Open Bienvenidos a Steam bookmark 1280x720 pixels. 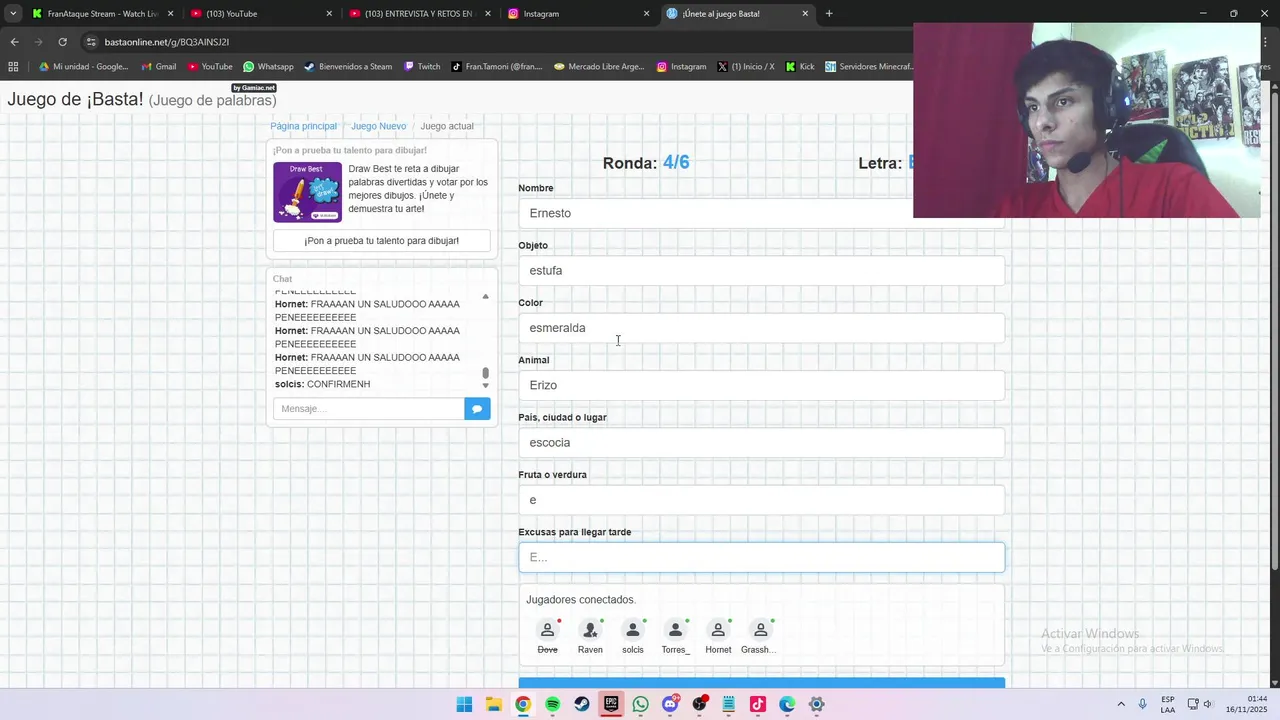click(348, 67)
